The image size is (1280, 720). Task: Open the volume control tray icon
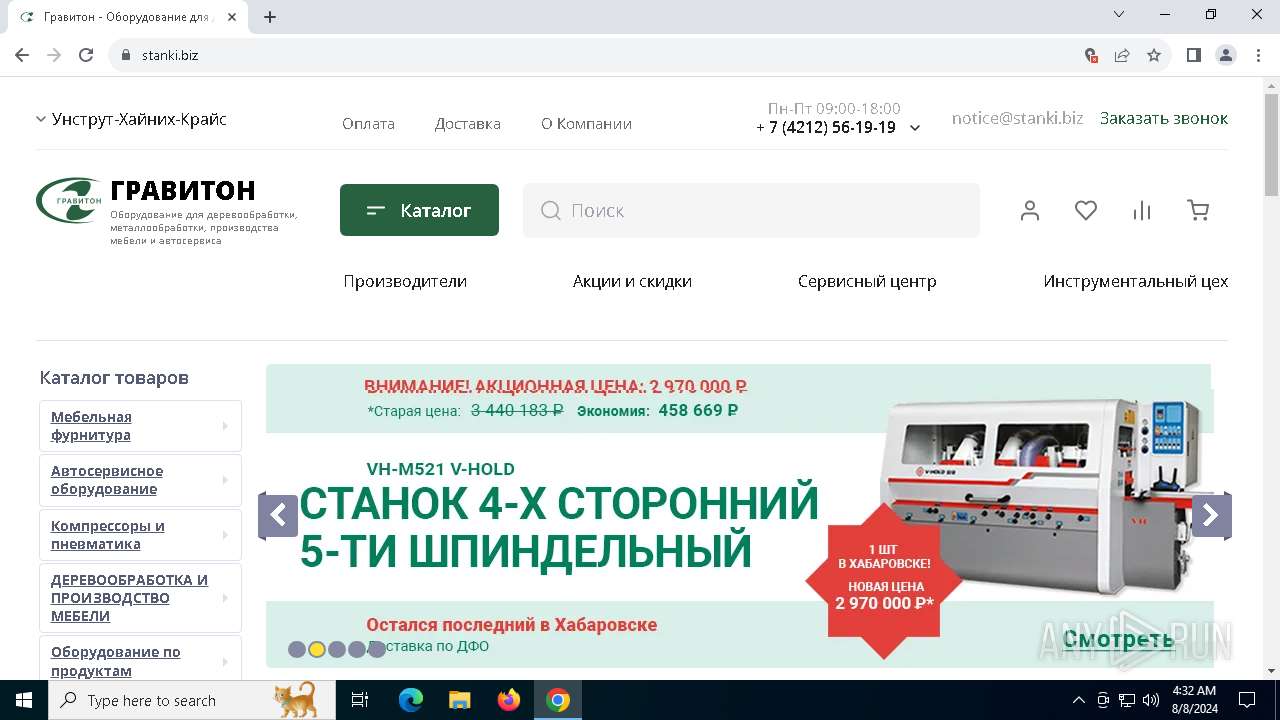click(1151, 700)
